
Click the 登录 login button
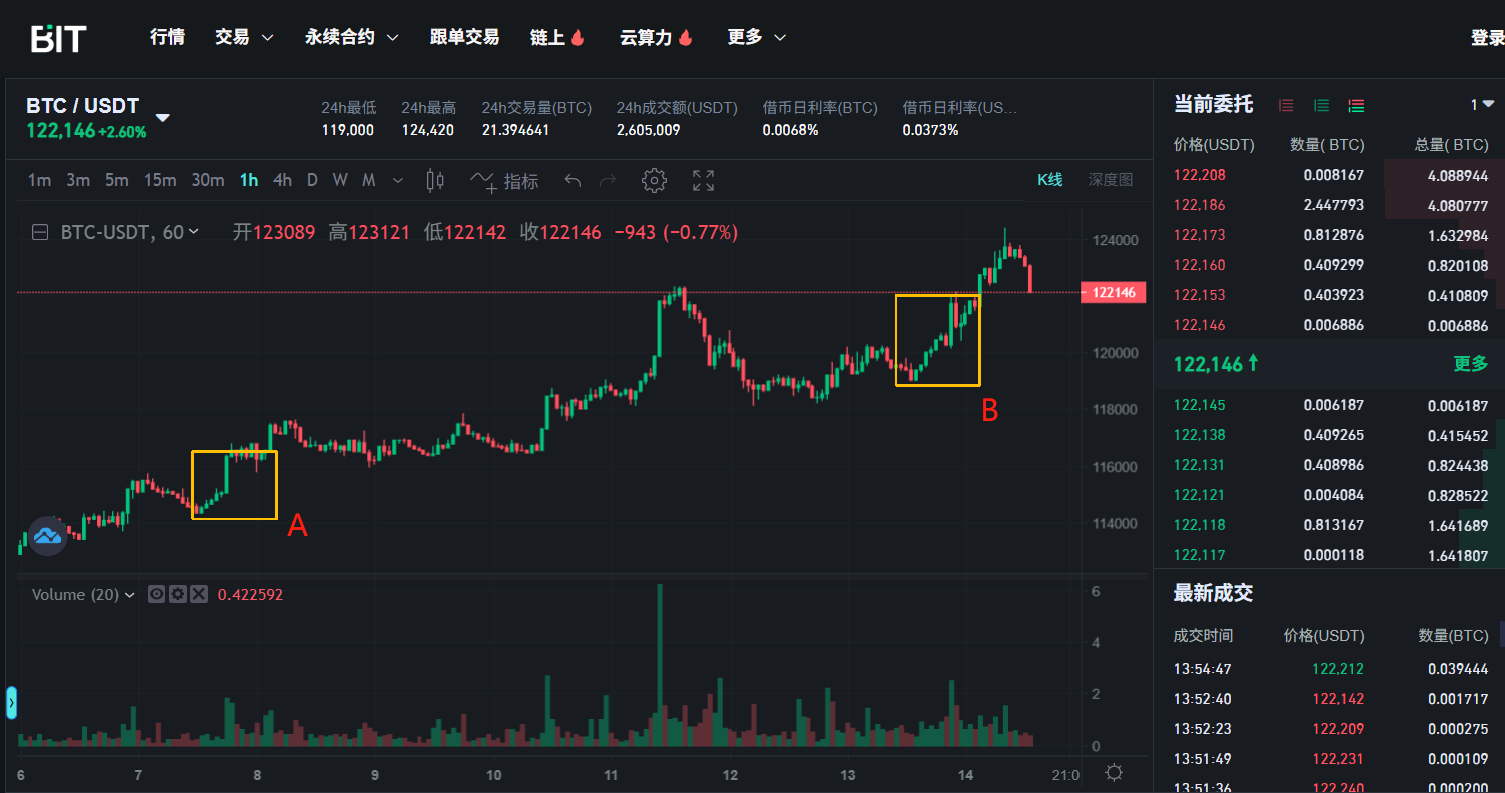pyautogui.click(x=1487, y=37)
